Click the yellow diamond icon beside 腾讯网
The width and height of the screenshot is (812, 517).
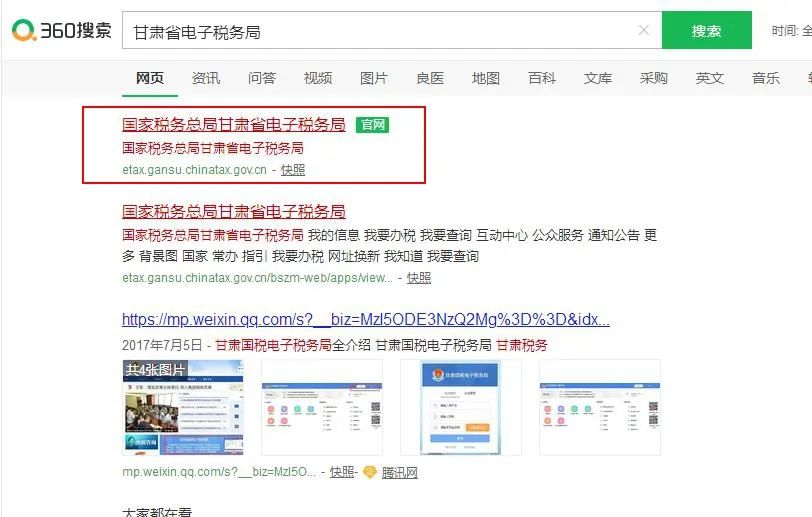coord(370,472)
